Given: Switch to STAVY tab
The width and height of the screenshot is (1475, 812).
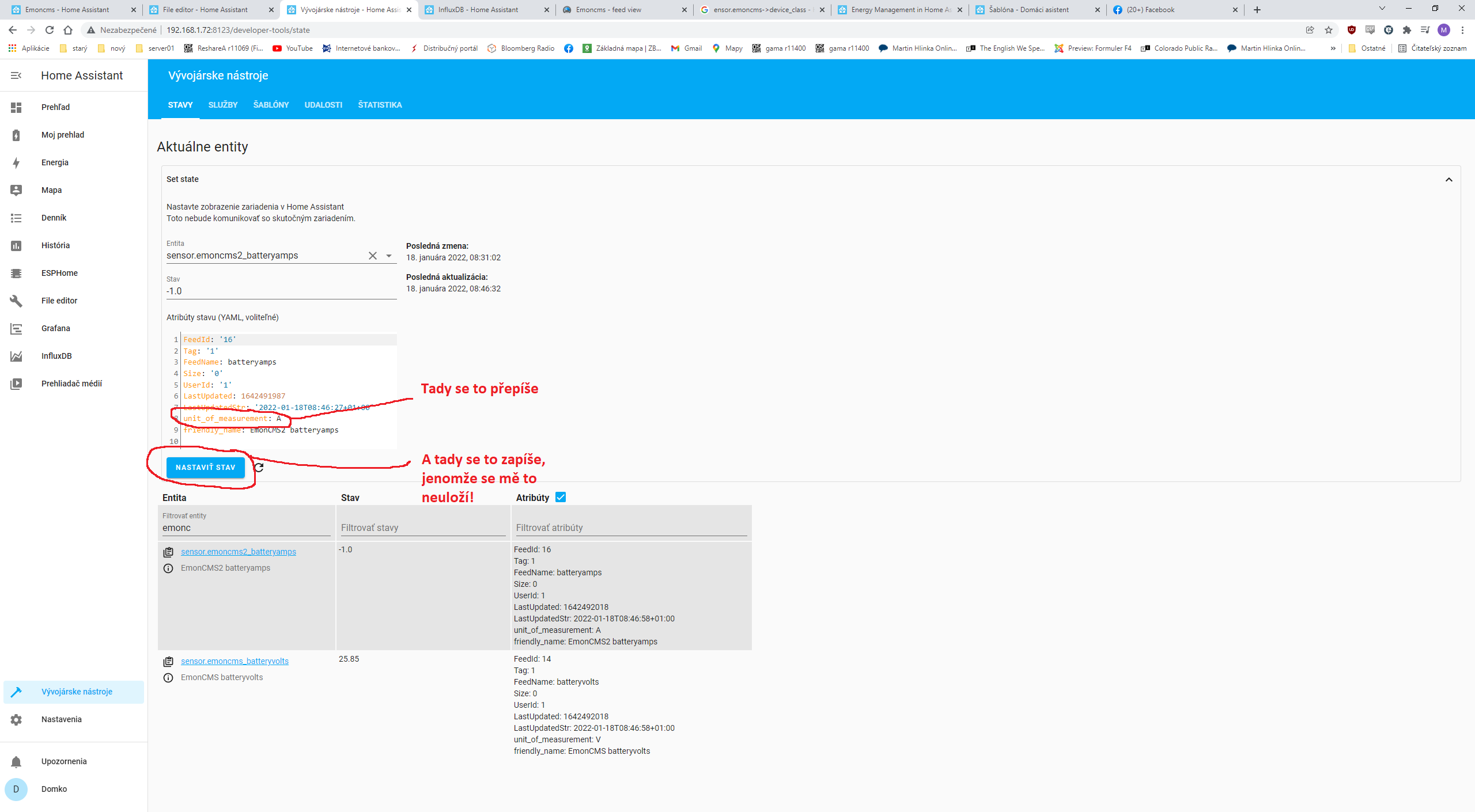Looking at the screenshot, I should (x=180, y=105).
